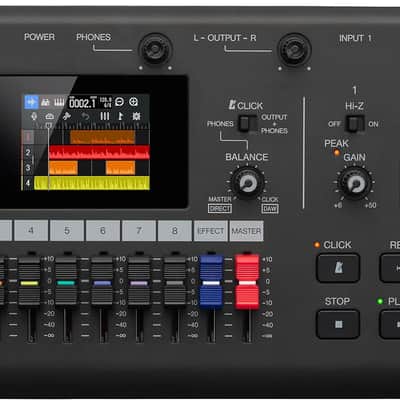Tap the microphone icon on the LCD
This screenshot has height=400, width=400.
click(34, 116)
